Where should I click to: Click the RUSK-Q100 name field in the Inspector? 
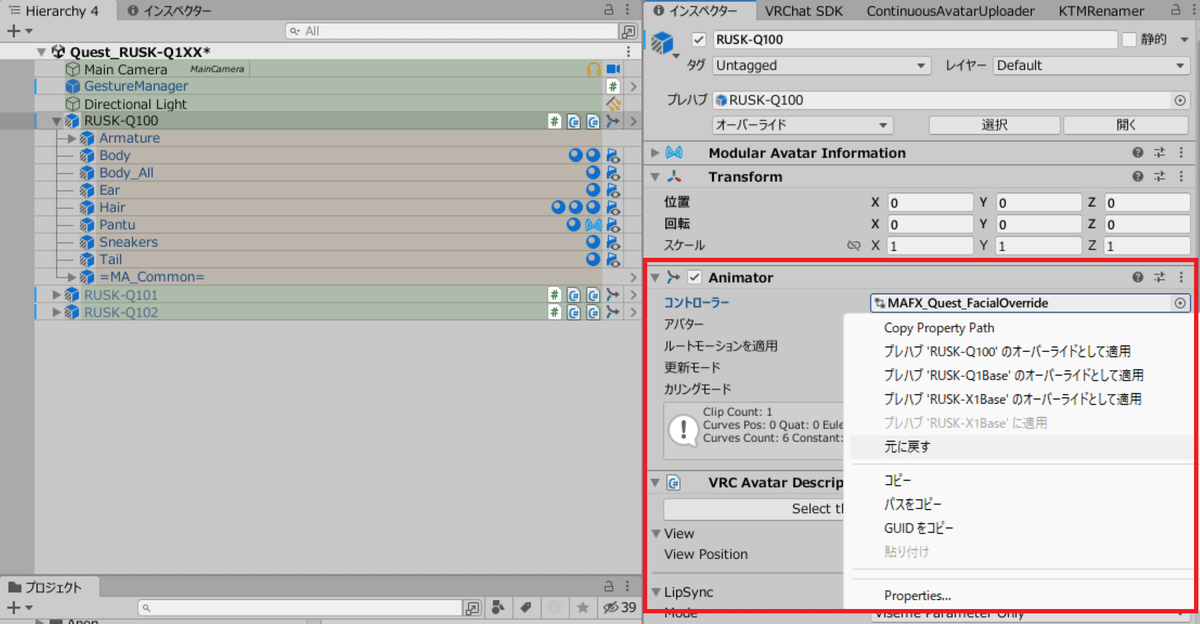tap(914, 40)
